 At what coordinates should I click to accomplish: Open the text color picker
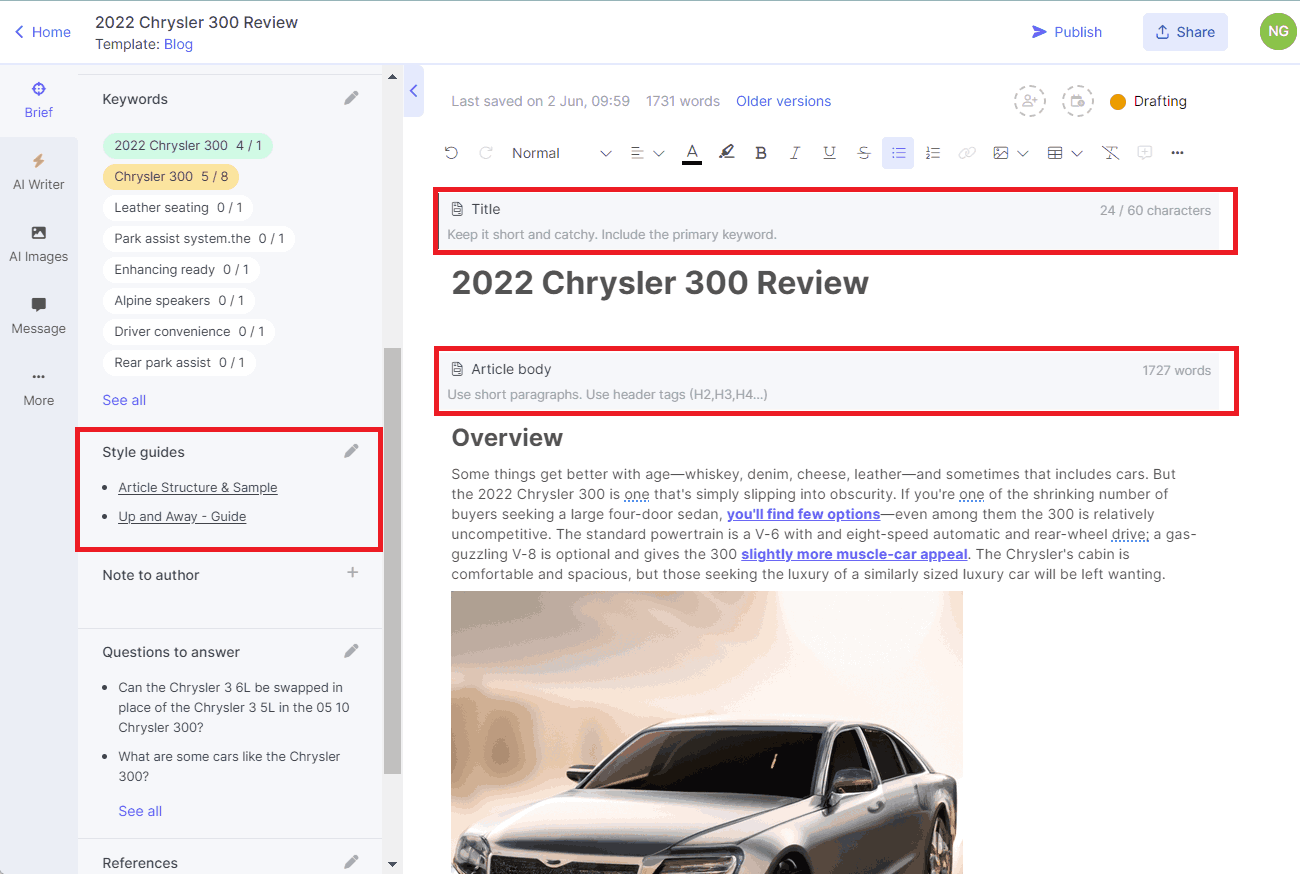coord(691,153)
